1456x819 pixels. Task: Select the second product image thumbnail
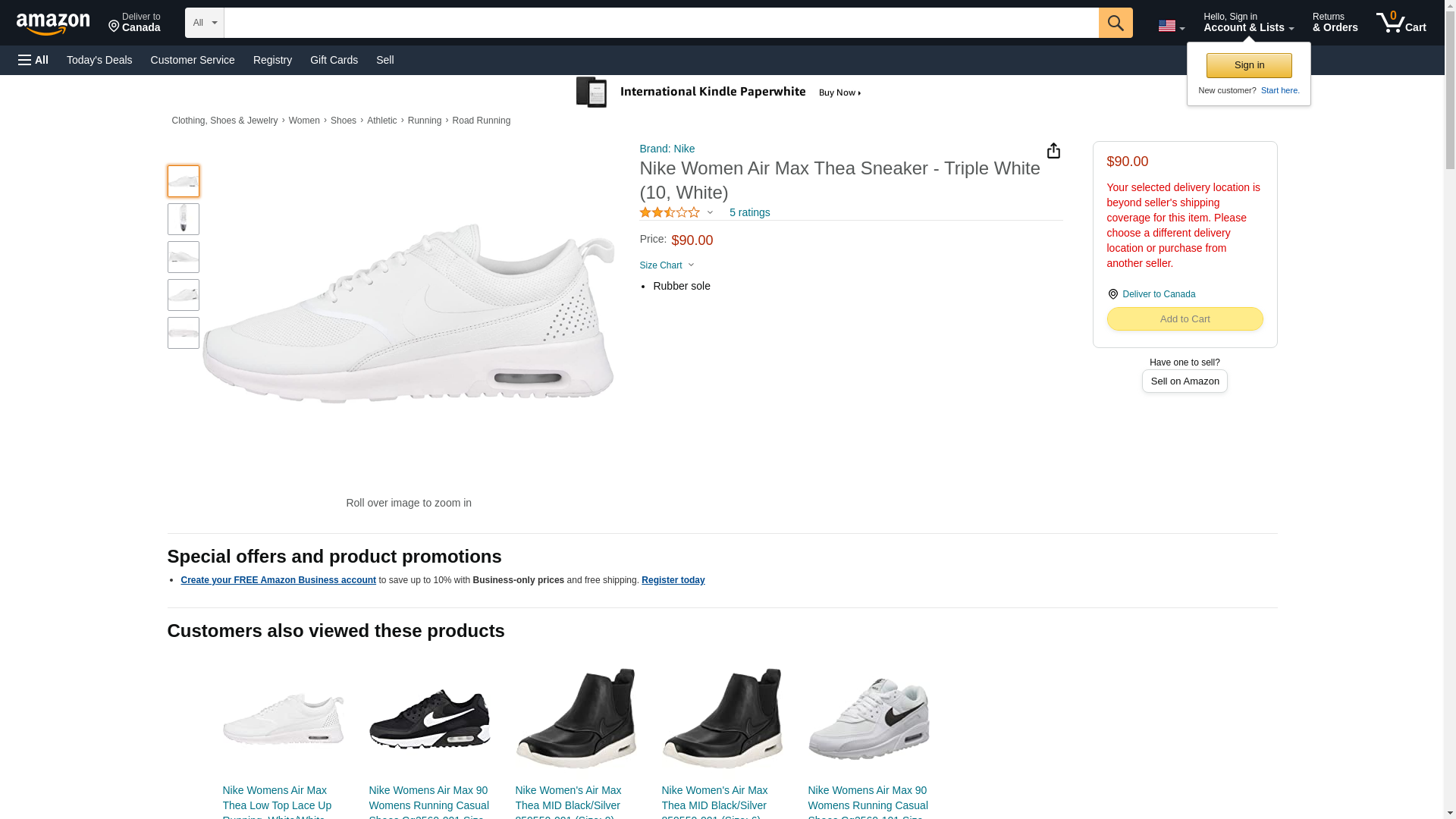(x=184, y=219)
